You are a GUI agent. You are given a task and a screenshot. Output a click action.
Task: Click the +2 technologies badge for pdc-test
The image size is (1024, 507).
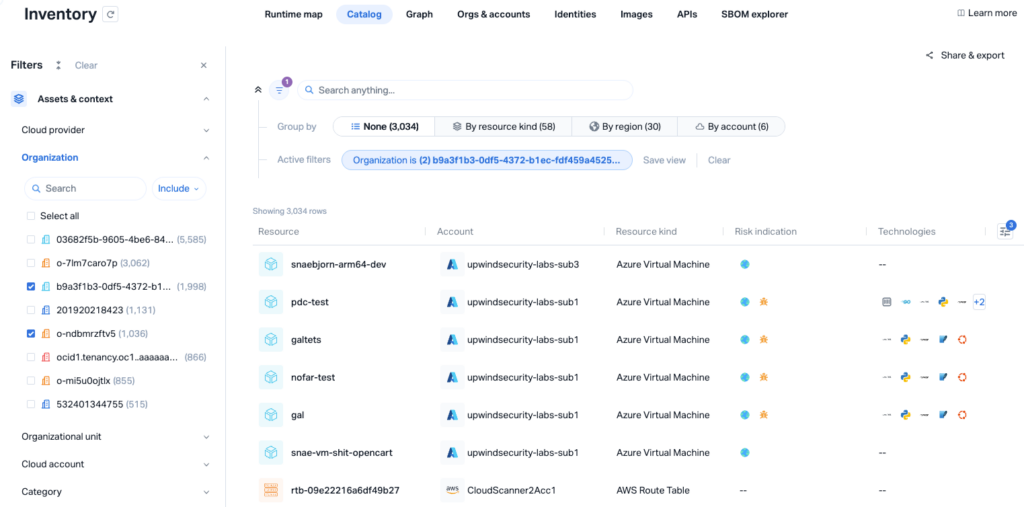(978, 302)
